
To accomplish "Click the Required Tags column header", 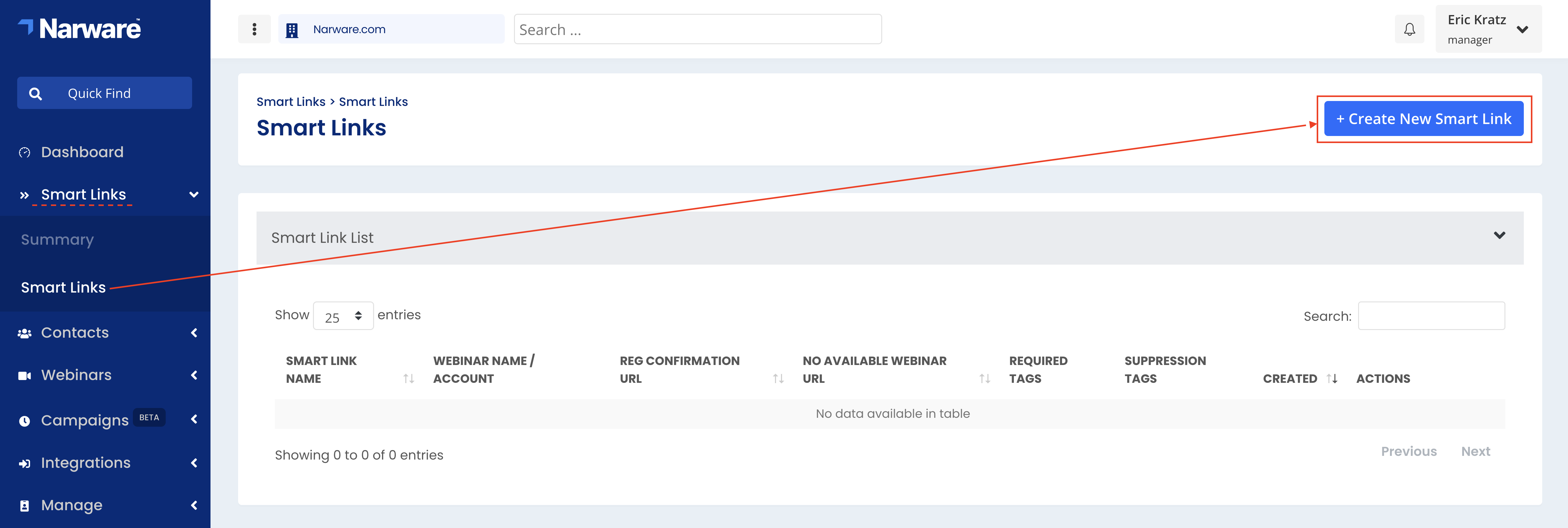I will pyautogui.click(x=1038, y=370).
